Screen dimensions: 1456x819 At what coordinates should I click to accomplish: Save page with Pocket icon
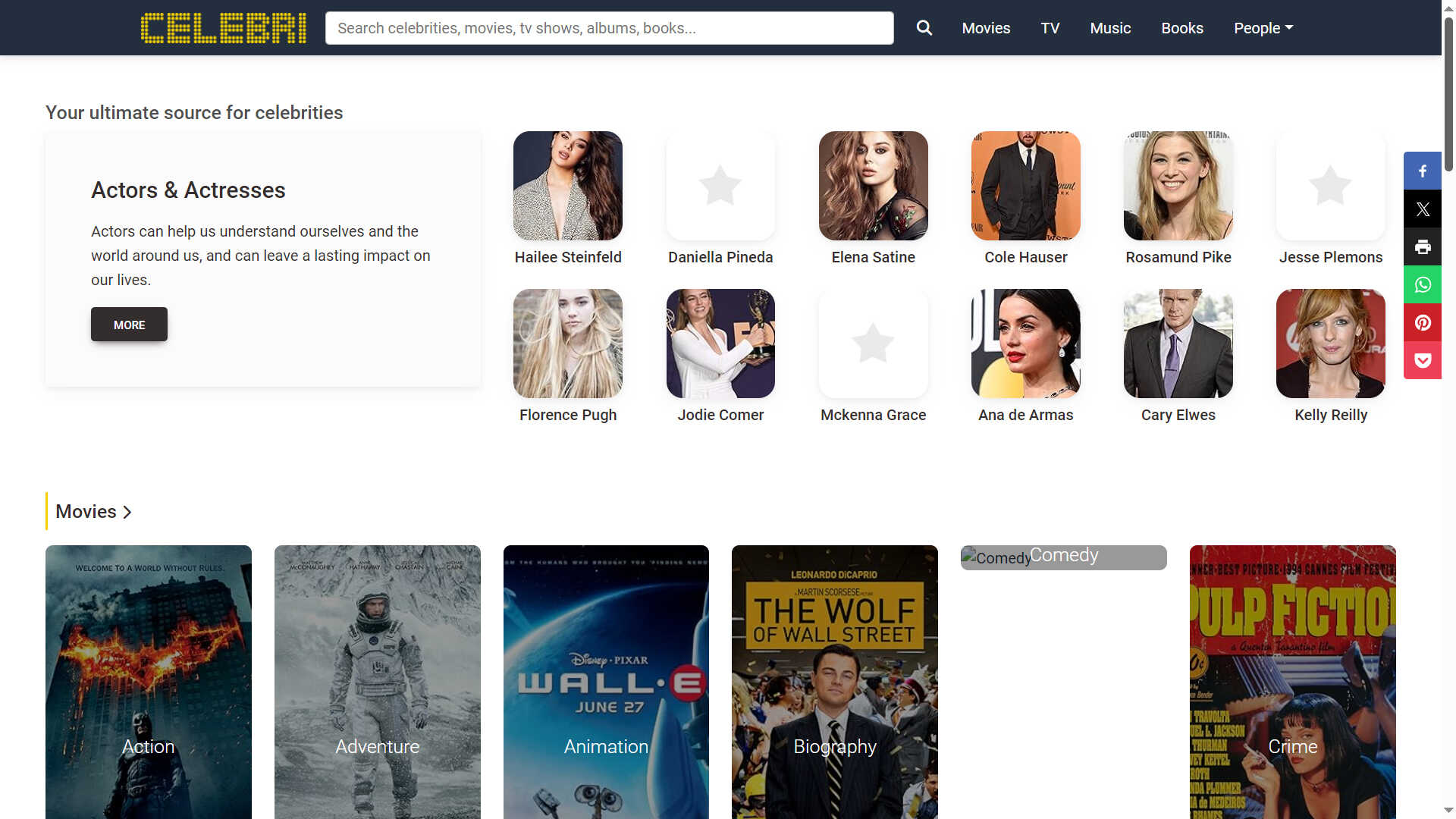pyautogui.click(x=1423, y=361)
